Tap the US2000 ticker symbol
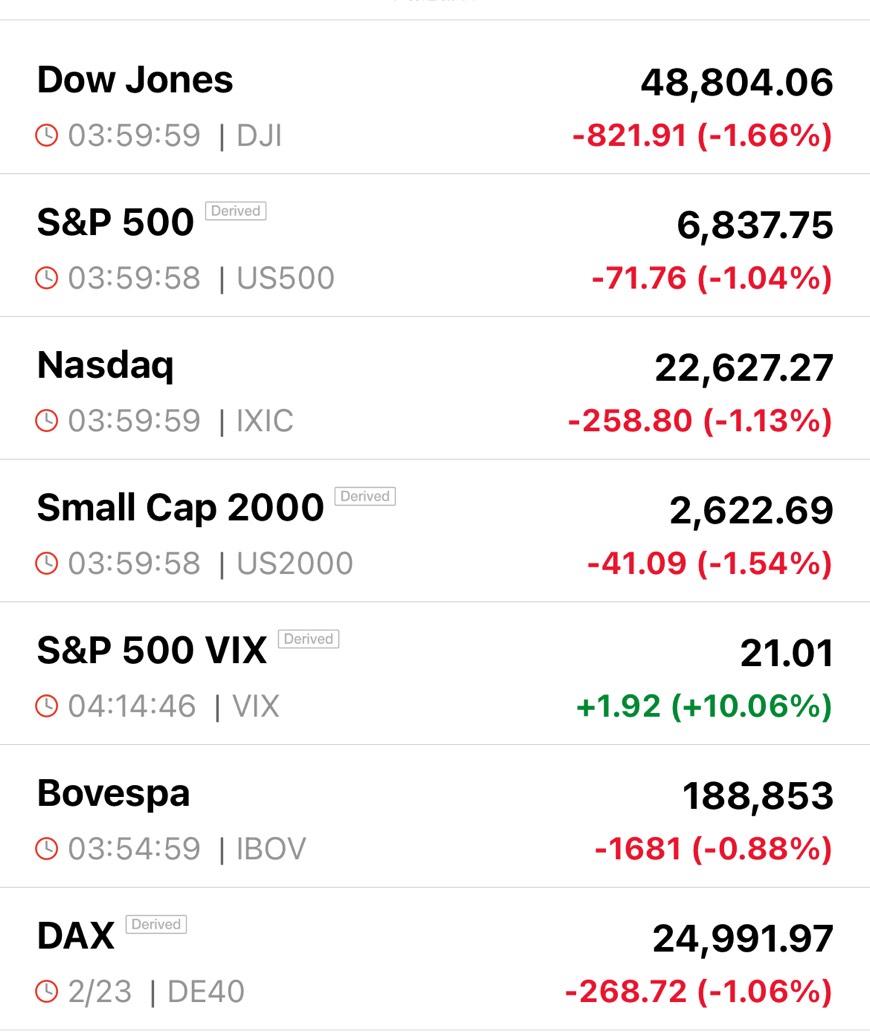Image resolution: width=870 pixels, height=1034 pixels. [x=295, y=564]
